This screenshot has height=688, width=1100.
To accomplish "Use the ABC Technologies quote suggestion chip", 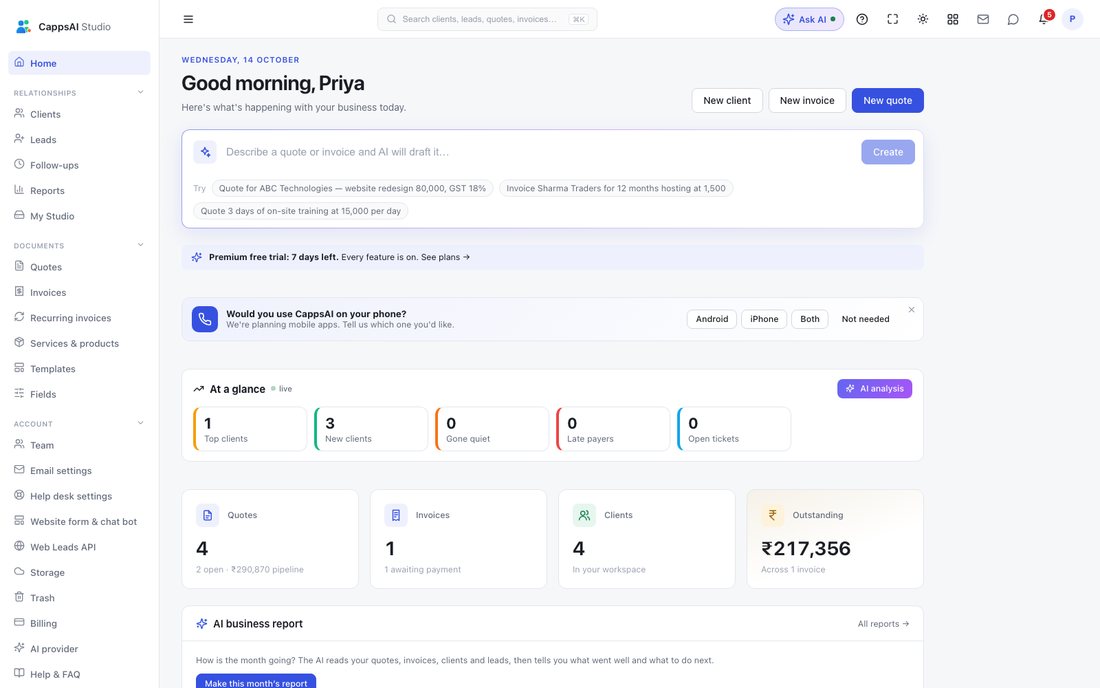I will point(352,189).
